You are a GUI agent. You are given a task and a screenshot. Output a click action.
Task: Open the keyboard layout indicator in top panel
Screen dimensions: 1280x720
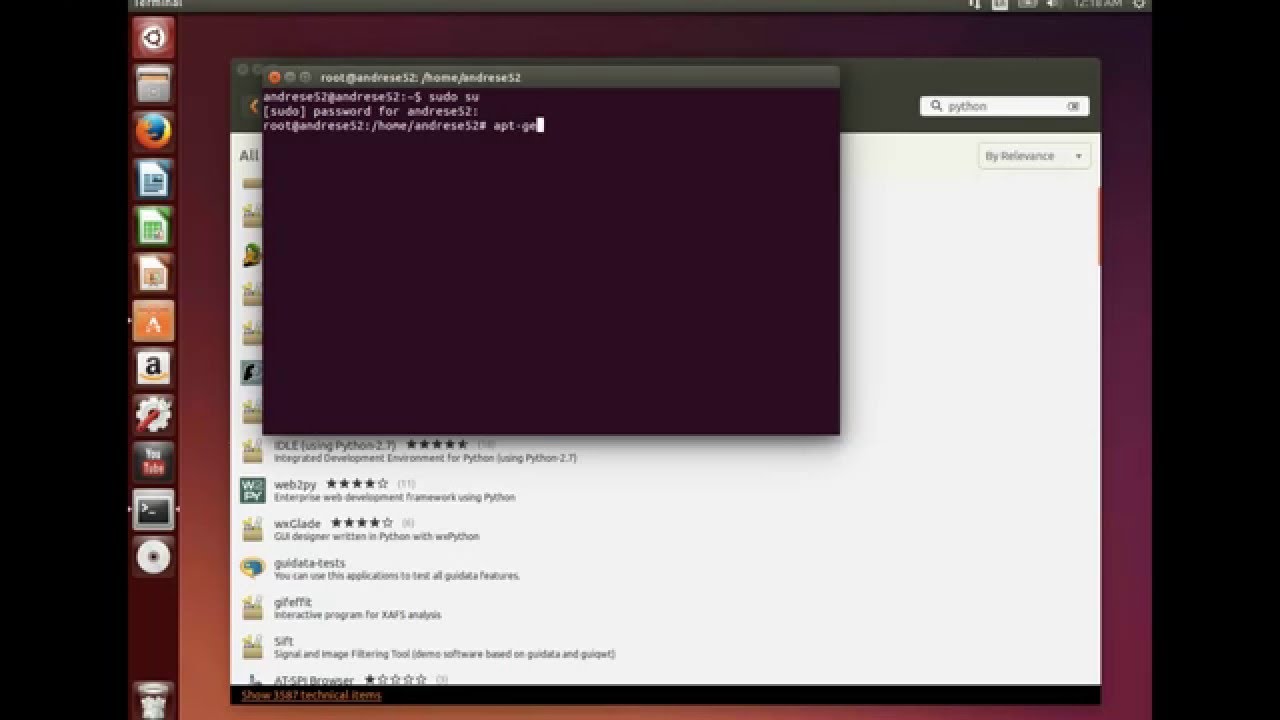pos(1001,5)
